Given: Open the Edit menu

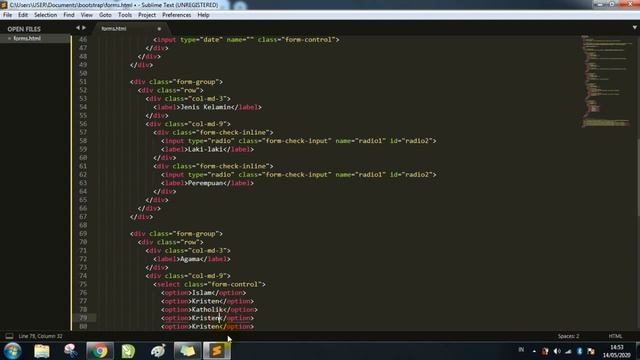Looking at the screenshot, I should [x=23, y=15].
